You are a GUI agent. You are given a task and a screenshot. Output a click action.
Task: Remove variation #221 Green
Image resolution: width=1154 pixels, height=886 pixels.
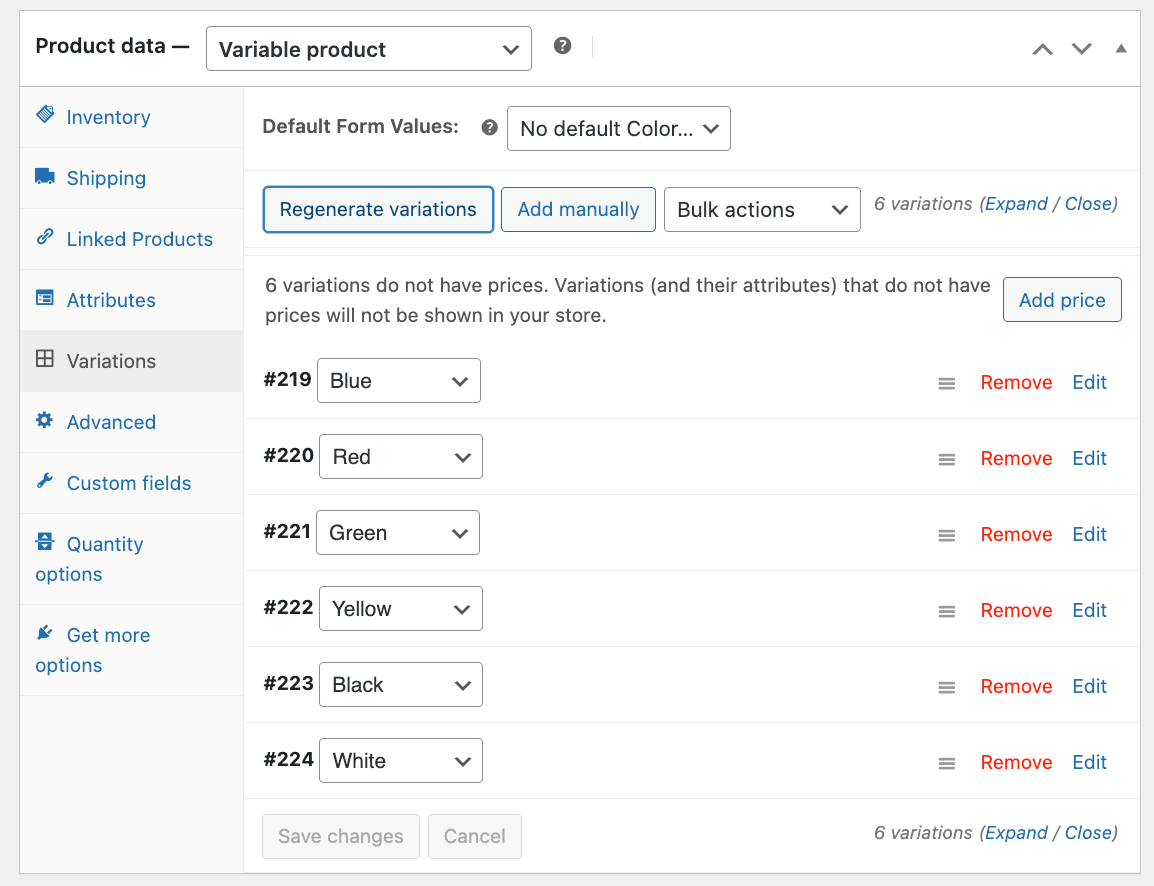point(1016,534)
